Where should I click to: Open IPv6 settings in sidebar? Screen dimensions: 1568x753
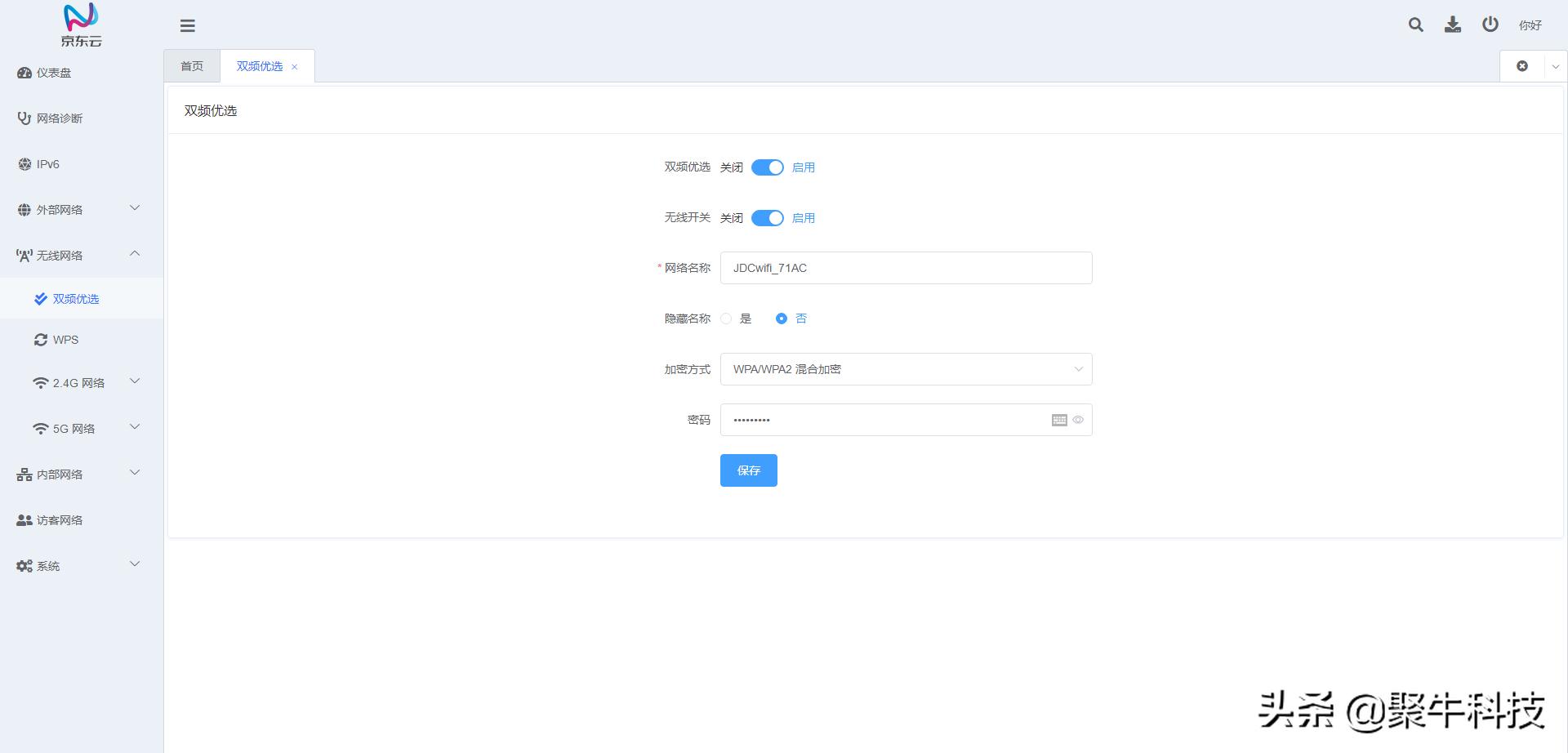(82, 164)
